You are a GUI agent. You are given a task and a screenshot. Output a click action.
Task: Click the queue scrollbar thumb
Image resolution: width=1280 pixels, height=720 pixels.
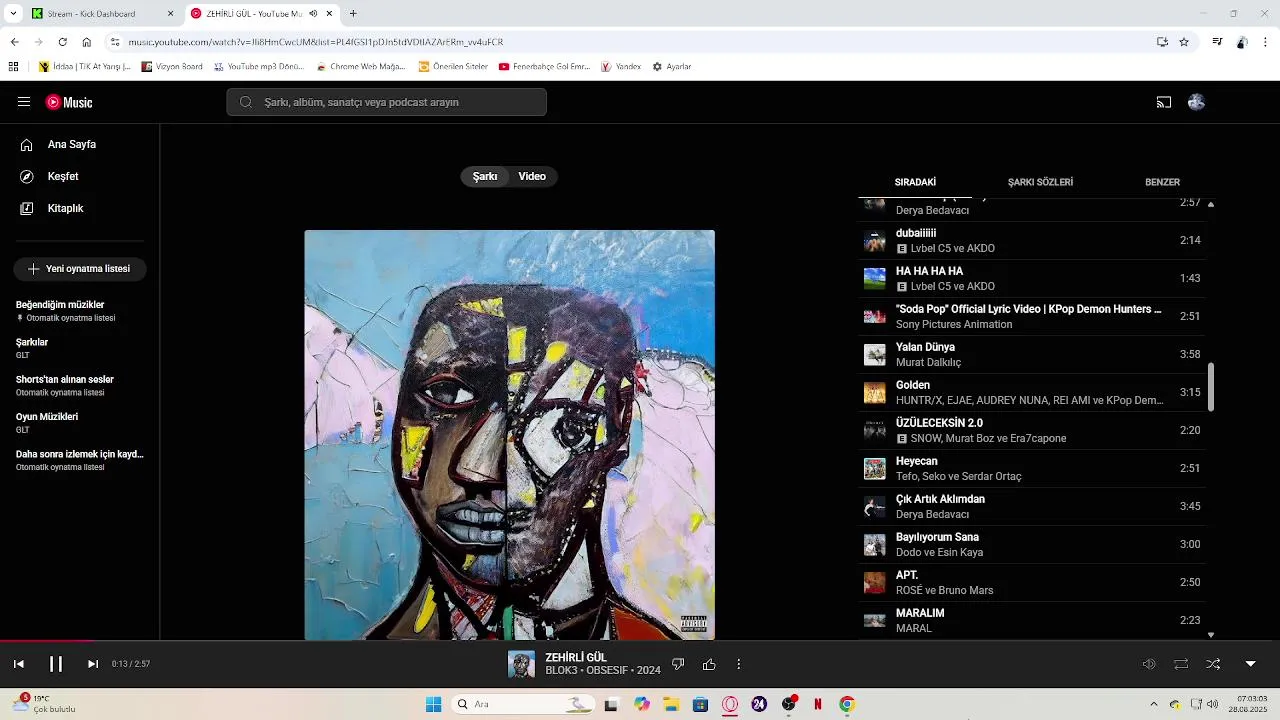click(x=1211, y=387)
